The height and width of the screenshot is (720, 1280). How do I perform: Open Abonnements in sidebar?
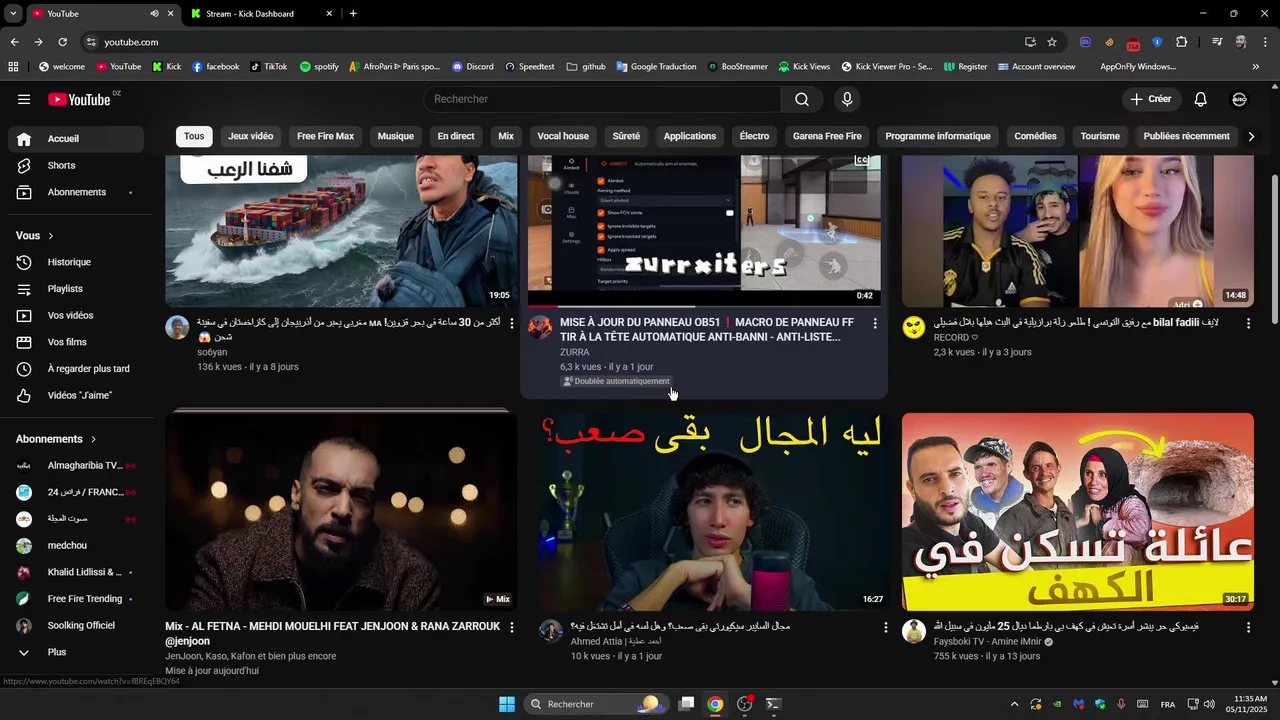pos(76,192)
